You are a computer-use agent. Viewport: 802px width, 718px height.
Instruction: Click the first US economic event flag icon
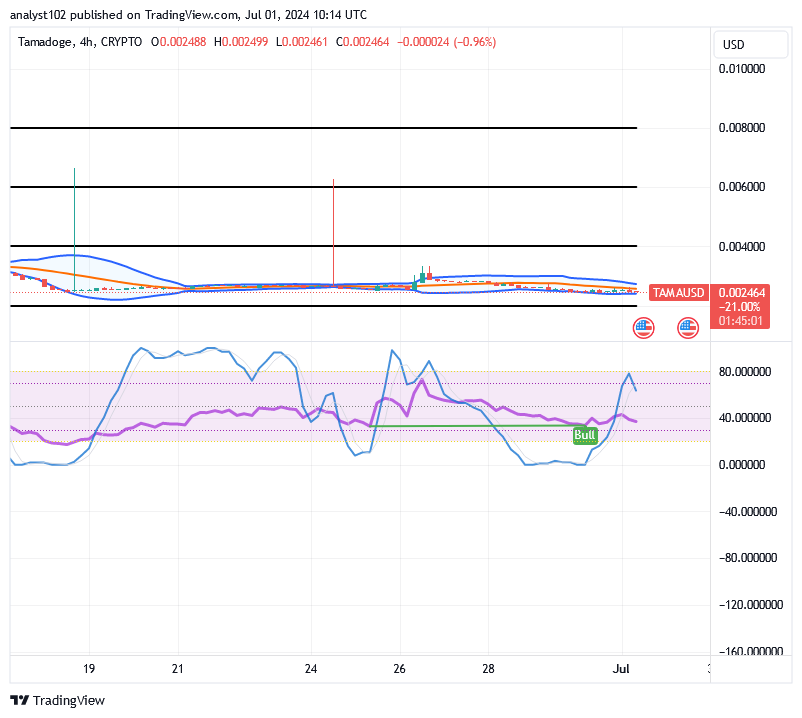point(643,328)
